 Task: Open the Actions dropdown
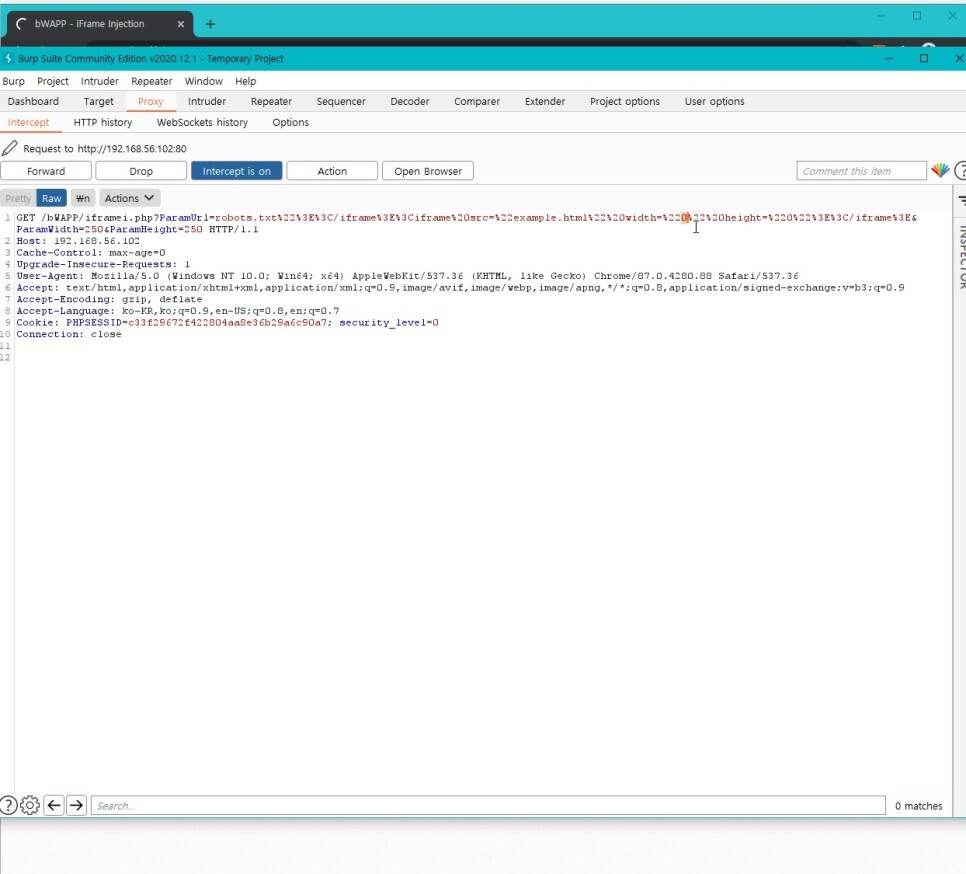tap(129, 198)
